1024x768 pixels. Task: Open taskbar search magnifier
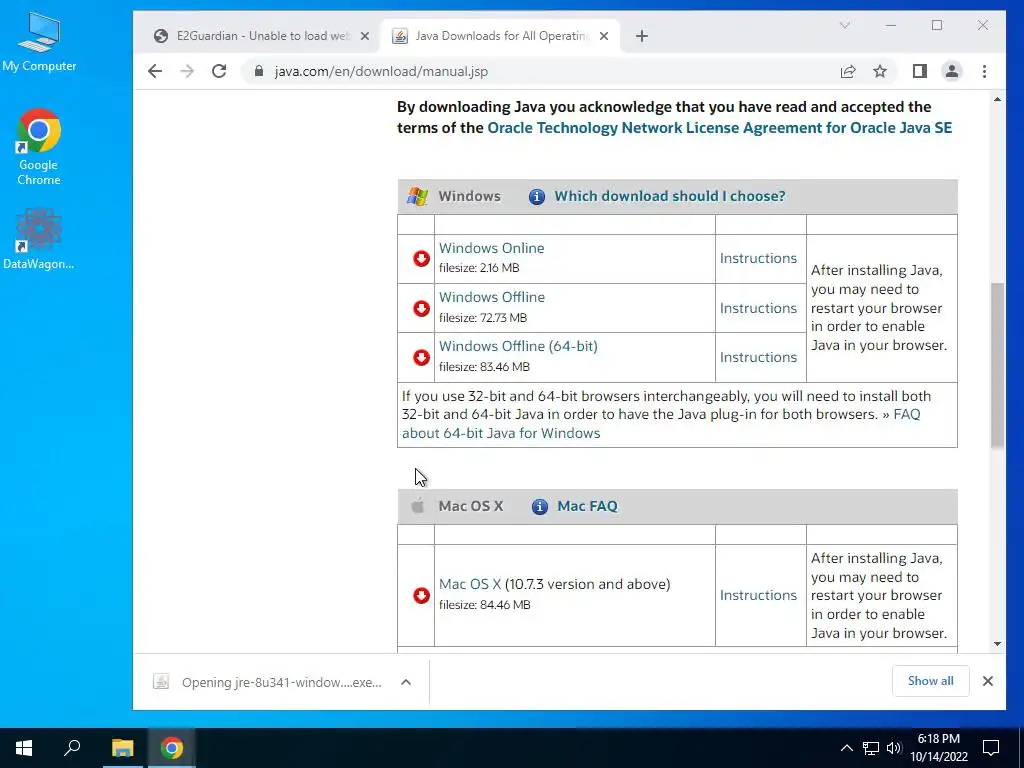pos(72,748)
